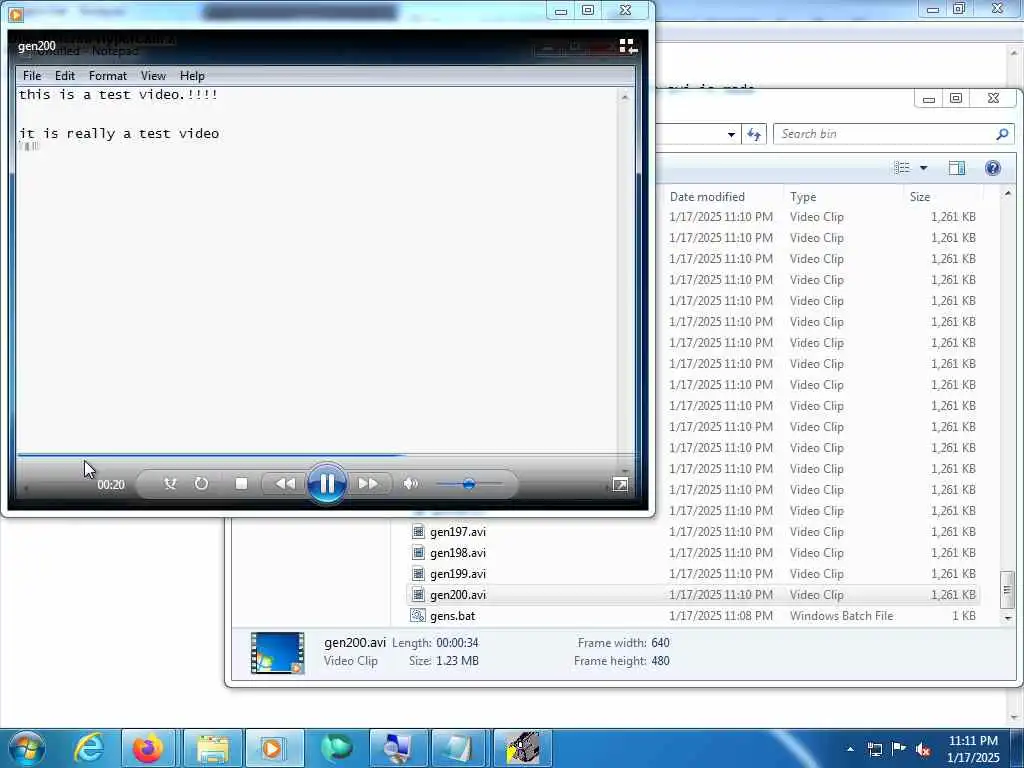Open green globe application in taskbar
This screenshot has width=1024, height=768.
click(336, 748)
